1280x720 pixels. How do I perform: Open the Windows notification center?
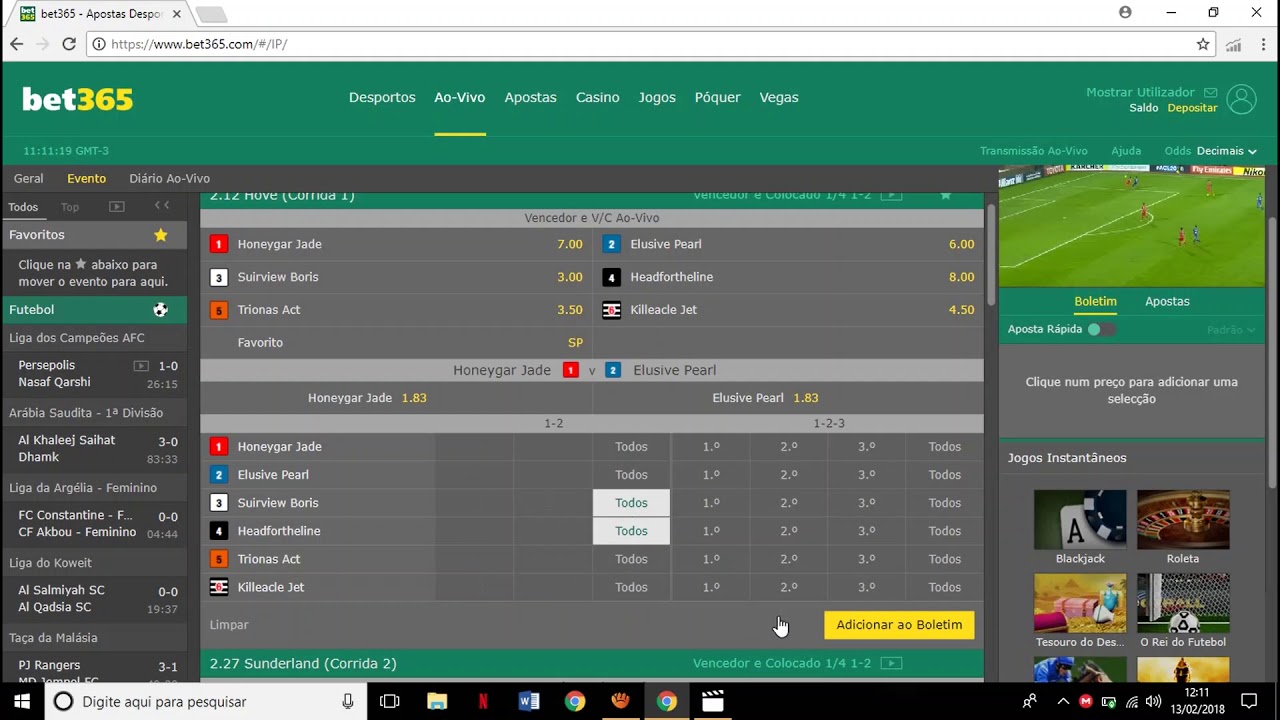pos(1249,702)
